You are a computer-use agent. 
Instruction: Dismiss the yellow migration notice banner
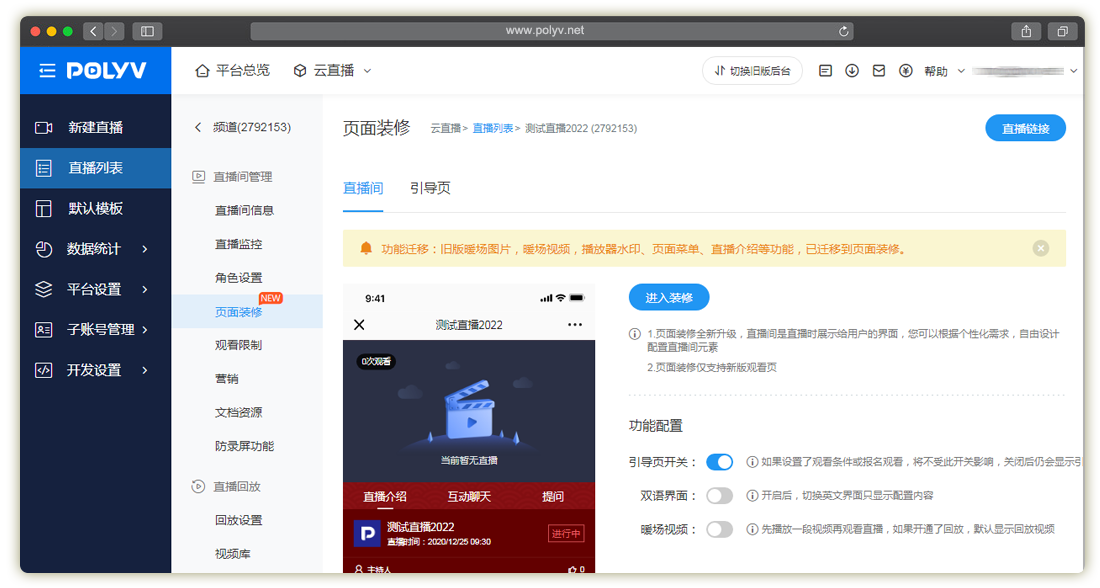tap(1041, 248)
